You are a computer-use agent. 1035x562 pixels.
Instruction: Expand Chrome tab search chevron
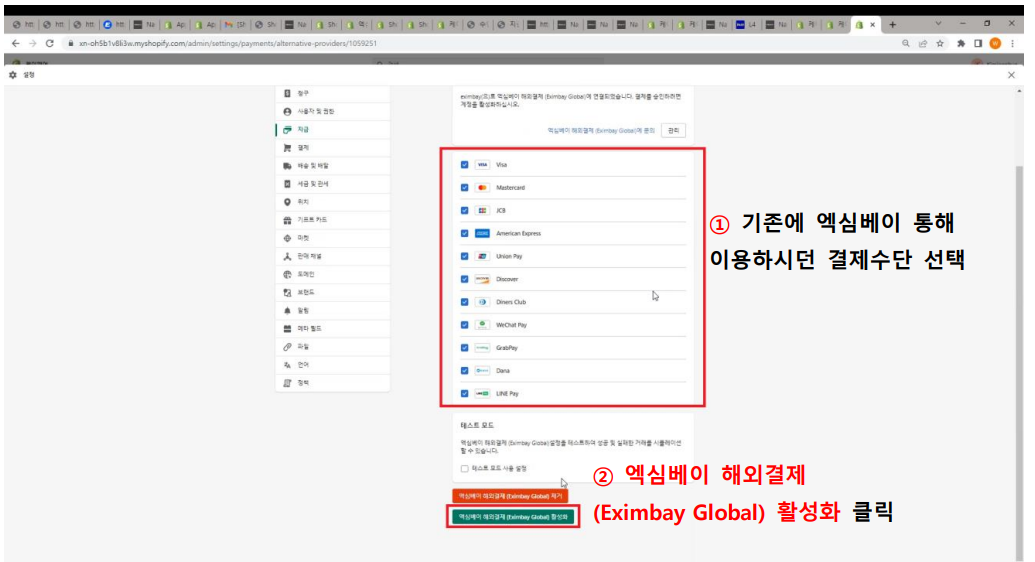(x=938, y=24)
